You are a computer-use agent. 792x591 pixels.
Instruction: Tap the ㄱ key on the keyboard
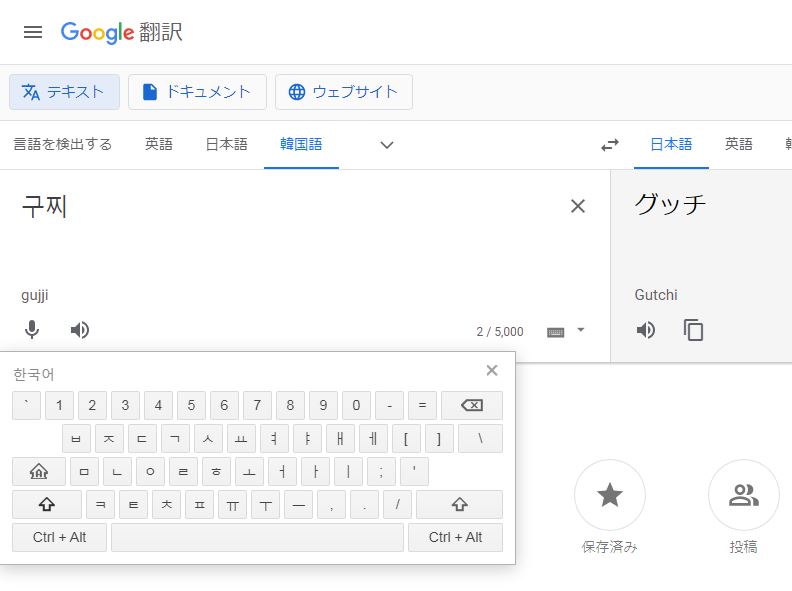175,438
